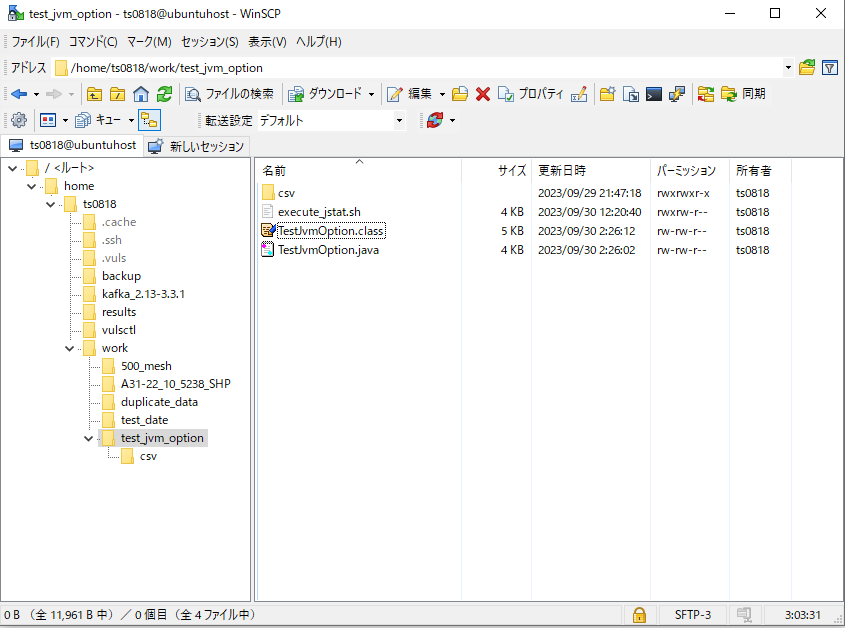Click the SFTP-3 status bar indicator
Image resolution: width=845 pixels, height=628 pixels.
click(692, 615)
